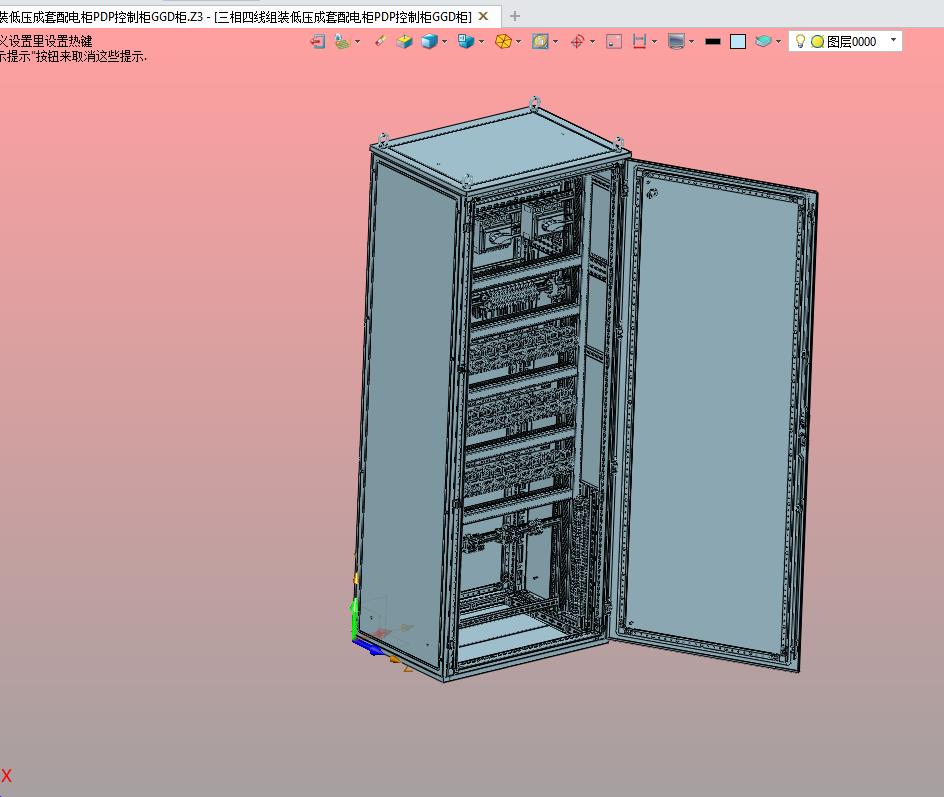
Task: Click the blue shaded cube display icon
Action: coord(429,42)
